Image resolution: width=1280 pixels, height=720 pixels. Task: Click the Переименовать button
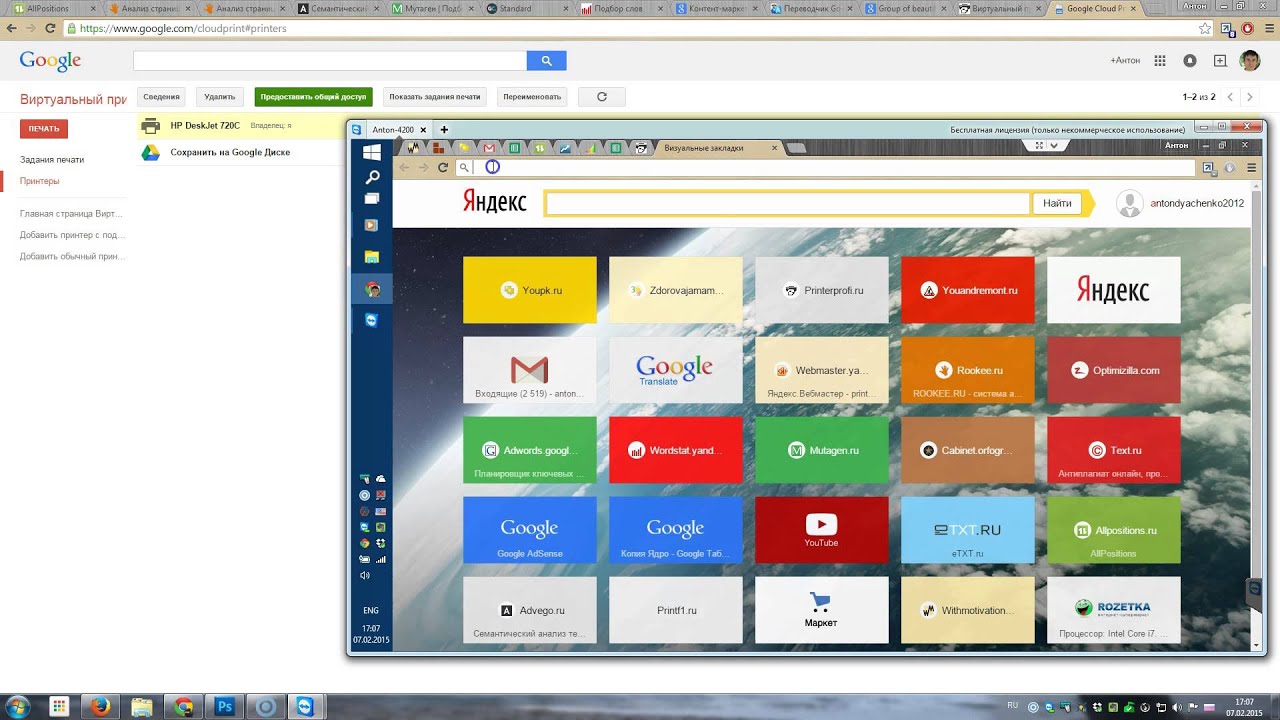click(532, 97)
